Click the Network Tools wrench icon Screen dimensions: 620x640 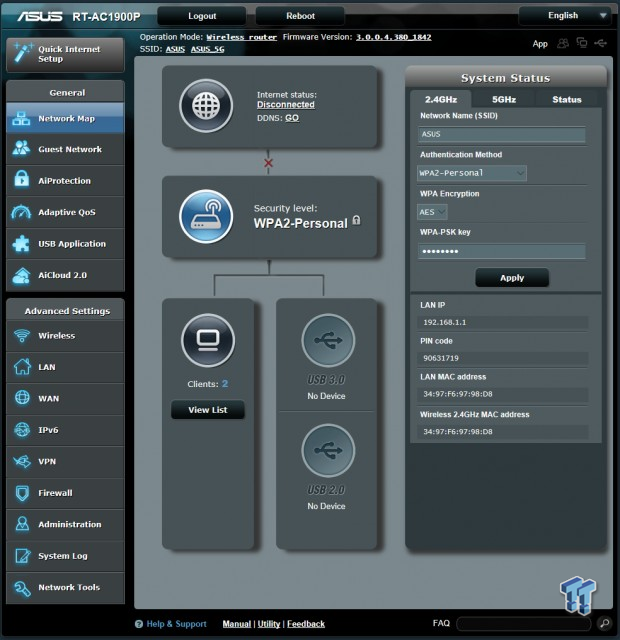(x=22, y=588)
